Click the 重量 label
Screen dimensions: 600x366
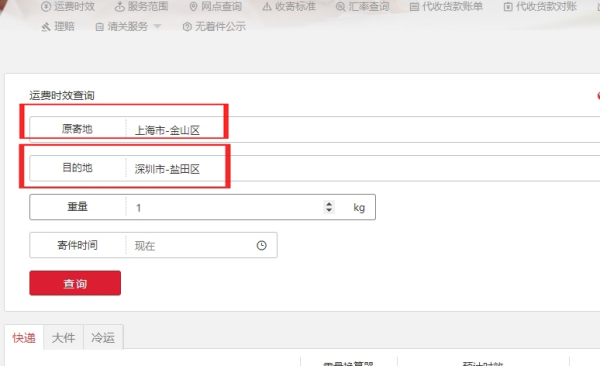77,207
